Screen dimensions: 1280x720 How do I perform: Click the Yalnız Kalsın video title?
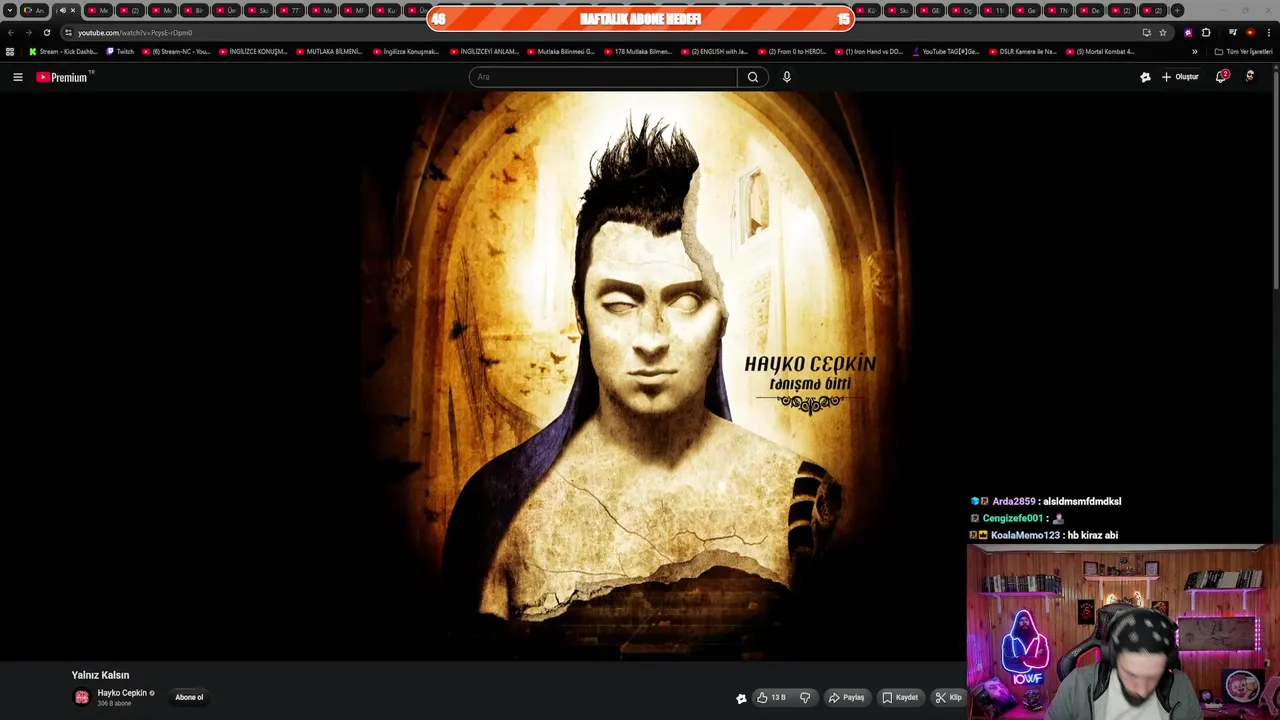coord(100,675)
